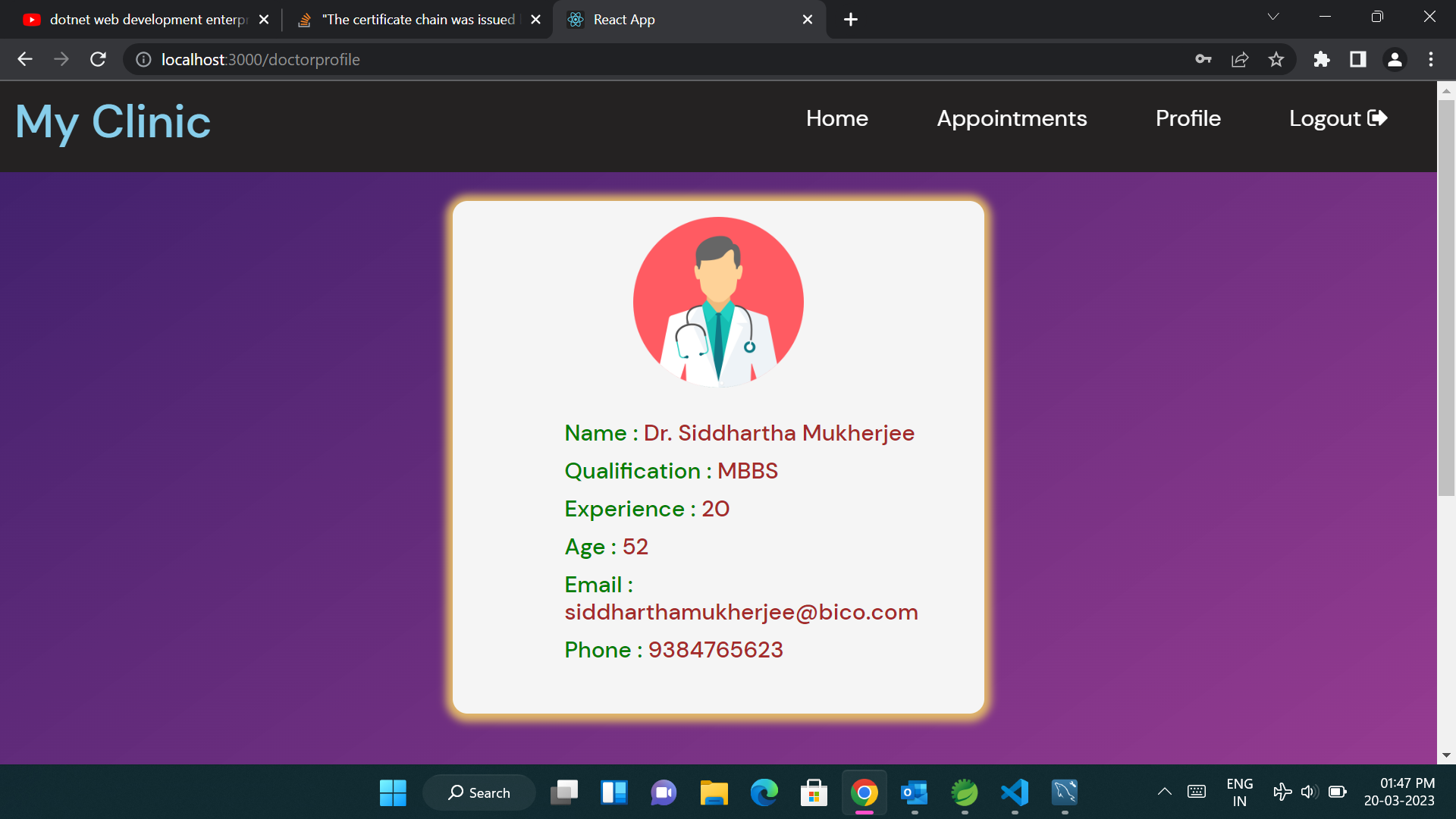Screen dimensions: 1456x819
Task: Close the dotnet web development tab
Action: click(264, 20)
